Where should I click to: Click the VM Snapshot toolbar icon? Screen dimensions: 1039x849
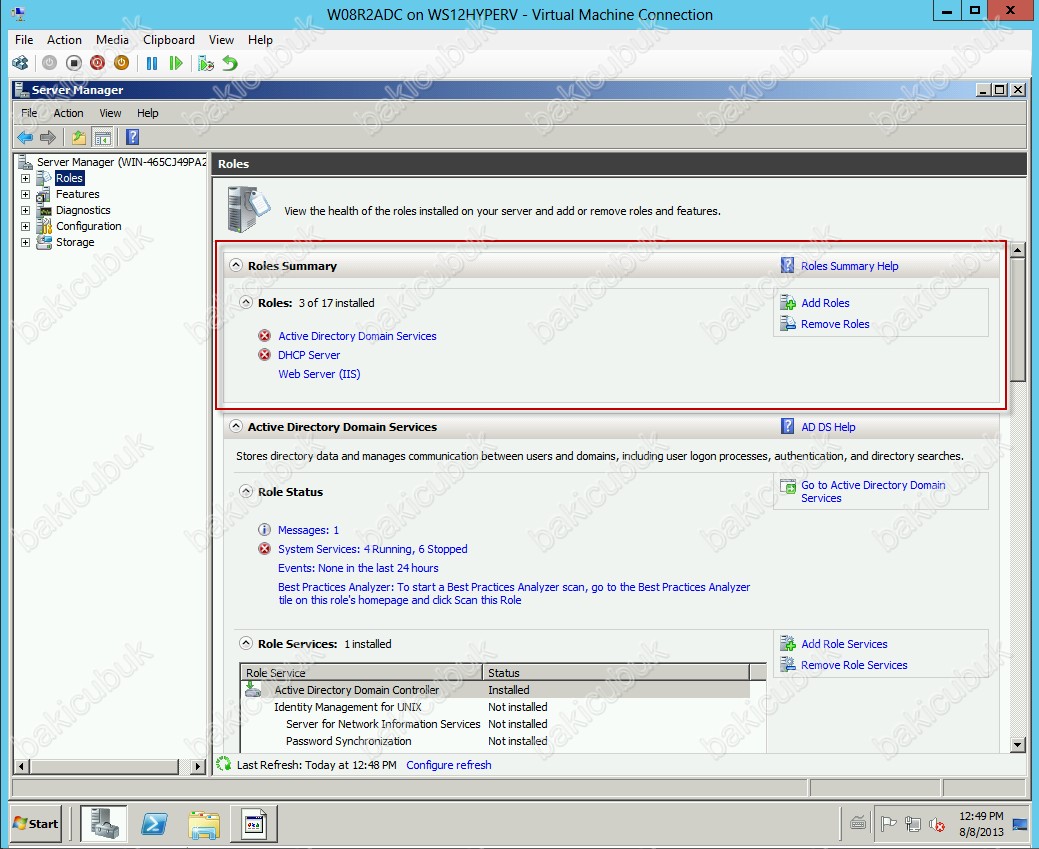point(206,63)
